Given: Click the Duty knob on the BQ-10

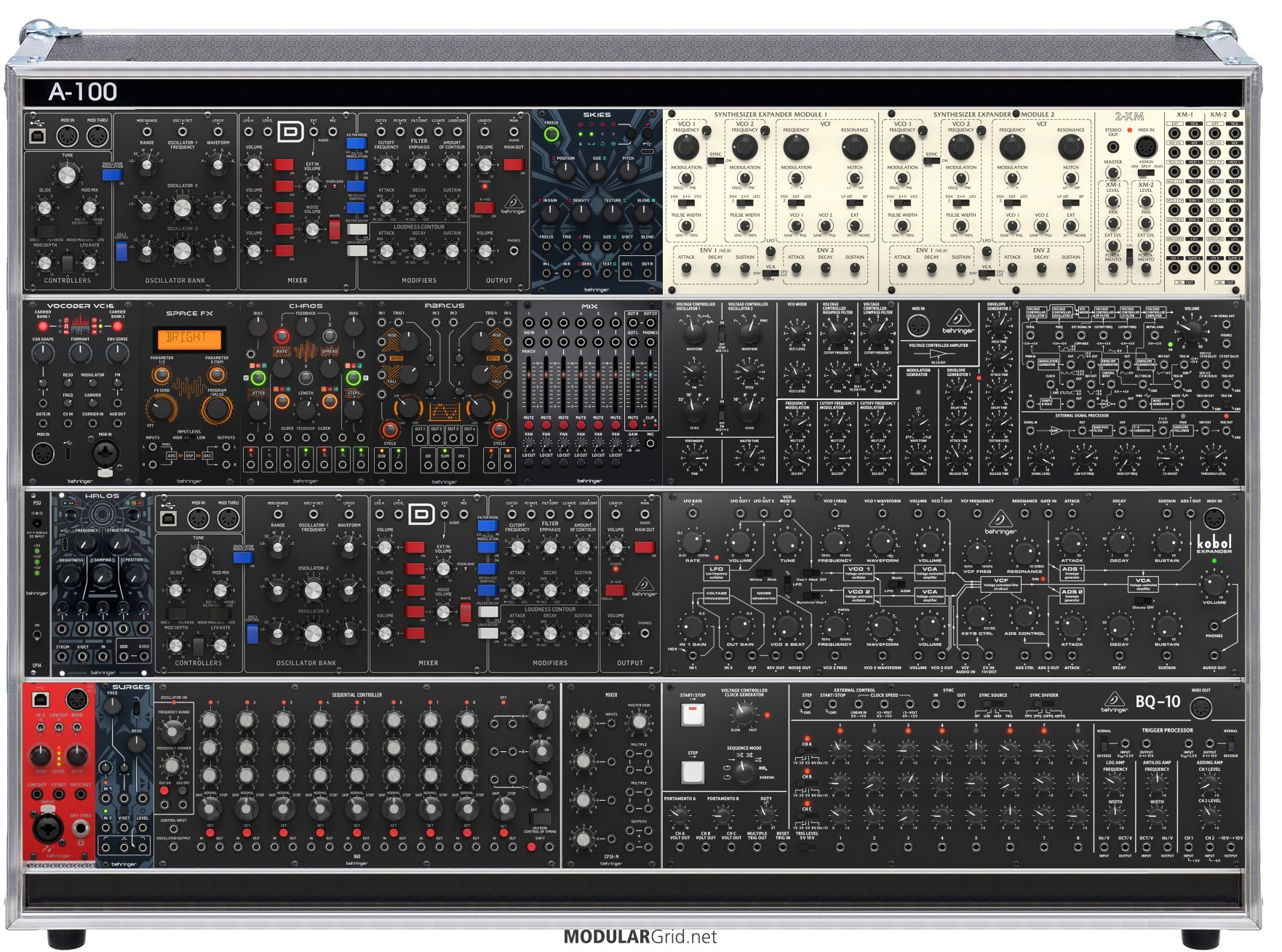Looking at the screenshot, I should (765, 815).
